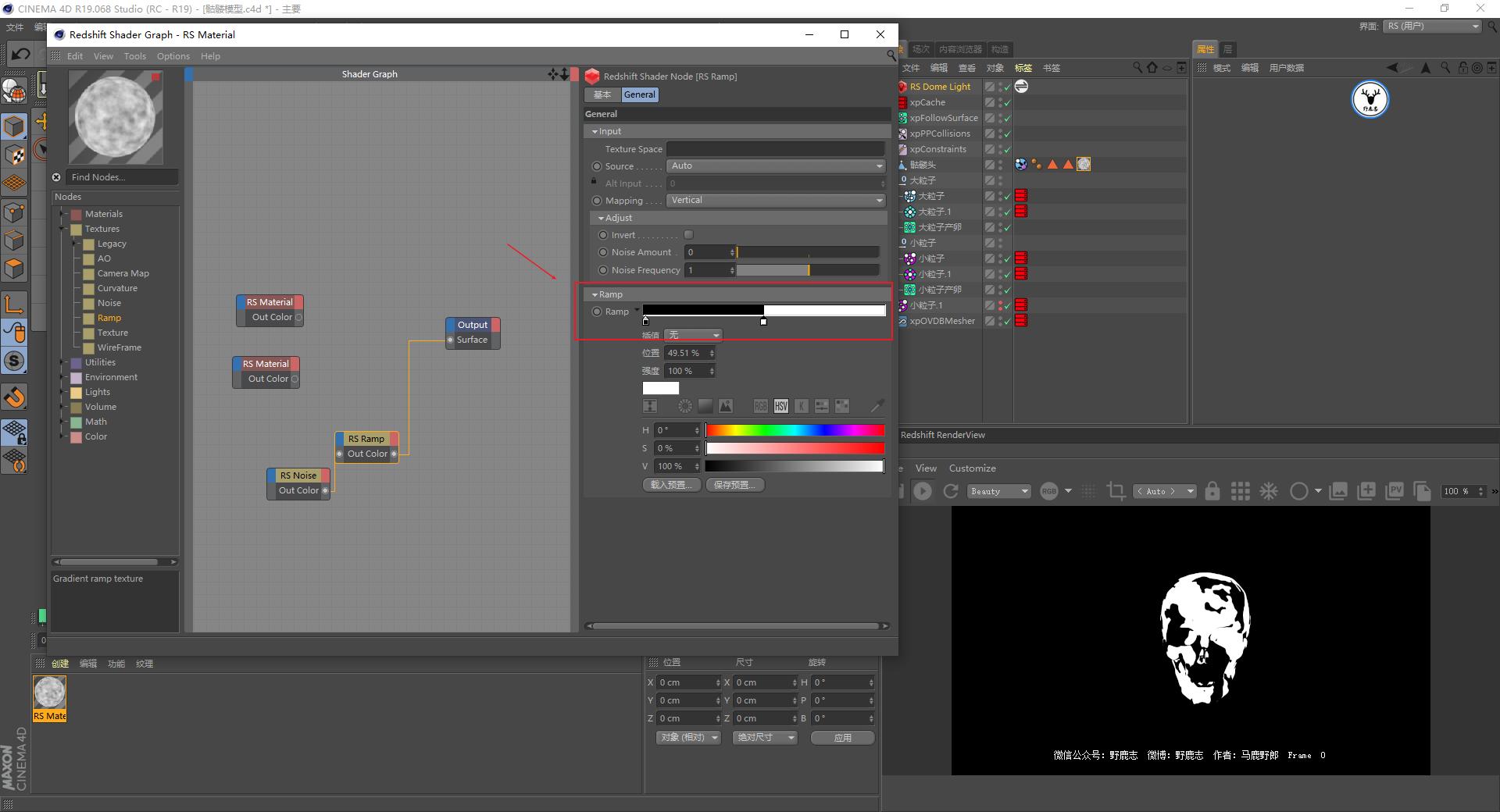The height and width of the screenshot is (812, 1500).
Task: Switch to the 基本 tab
Action: (x=602, y=94)
